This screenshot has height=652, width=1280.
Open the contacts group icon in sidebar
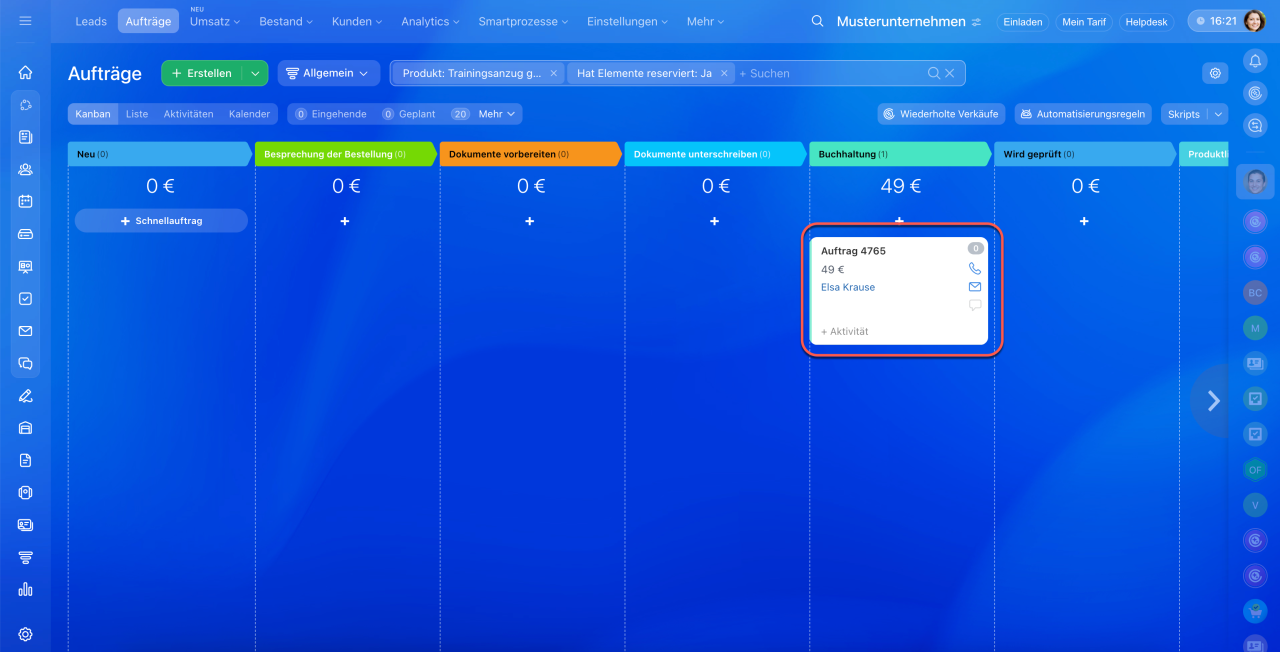(x=25, y=169)
